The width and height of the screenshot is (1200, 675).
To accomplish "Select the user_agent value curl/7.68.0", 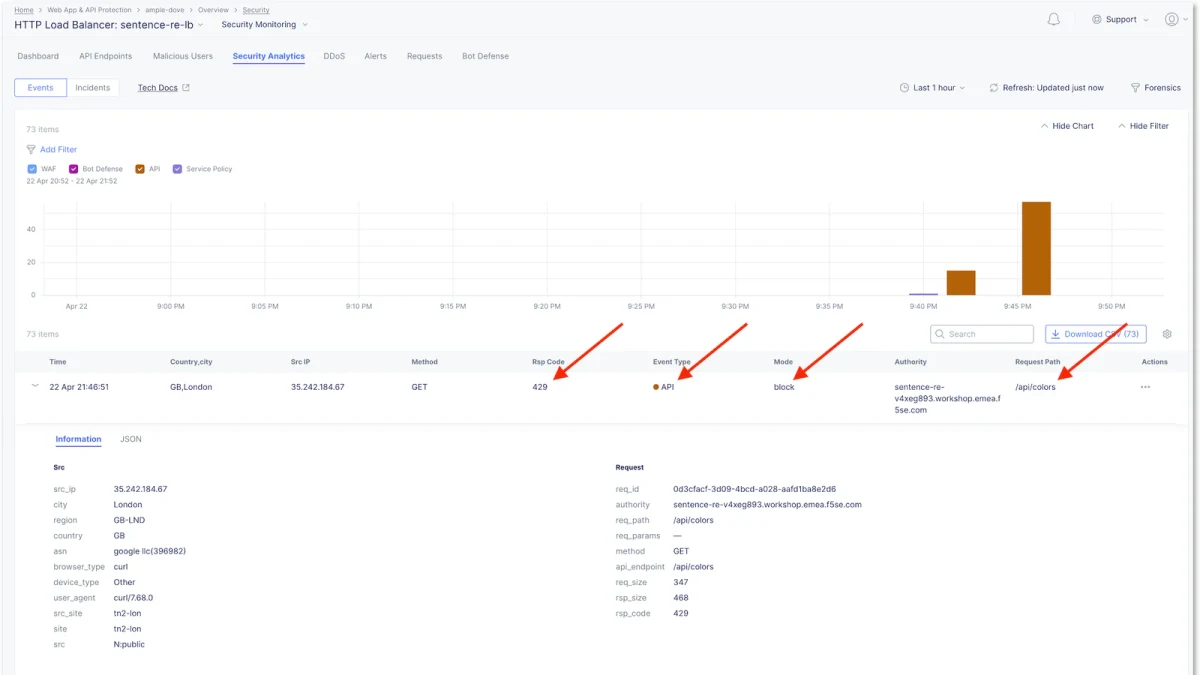I will pyautogui.click(x=133, y=598).
